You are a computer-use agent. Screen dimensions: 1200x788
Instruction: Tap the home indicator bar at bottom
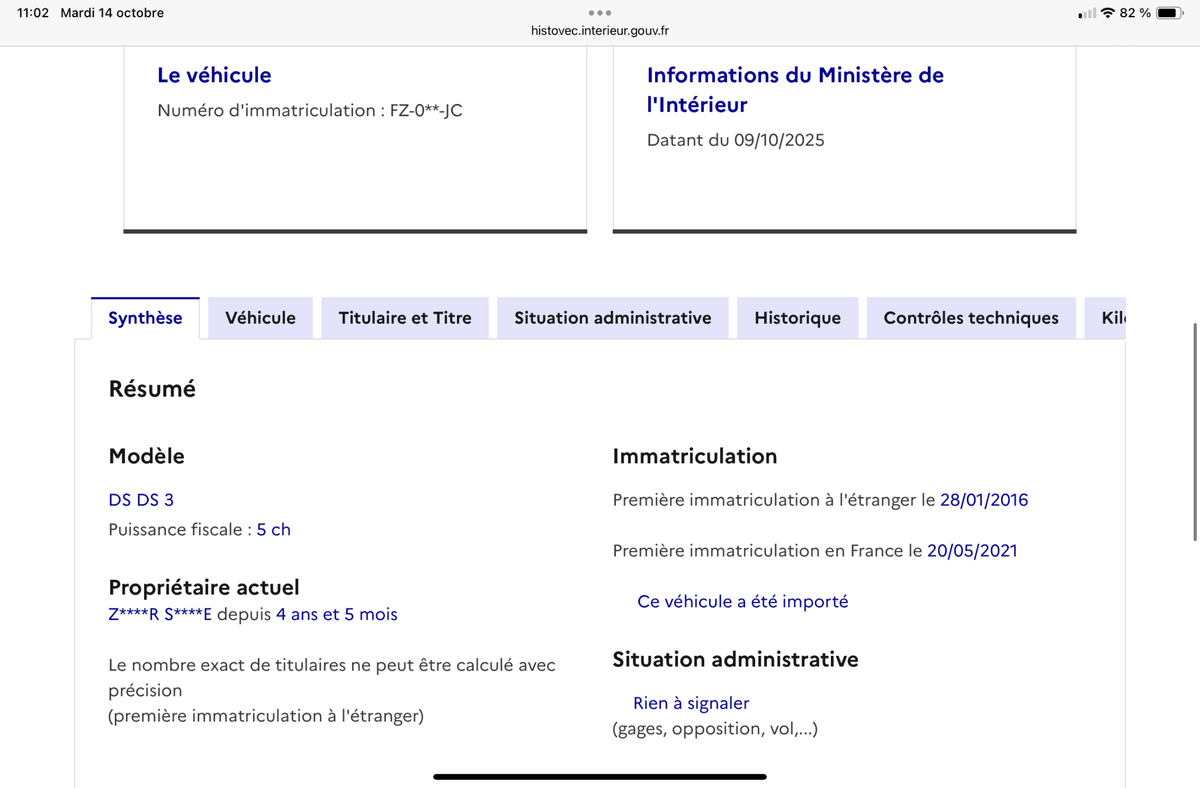coord(600,776)
